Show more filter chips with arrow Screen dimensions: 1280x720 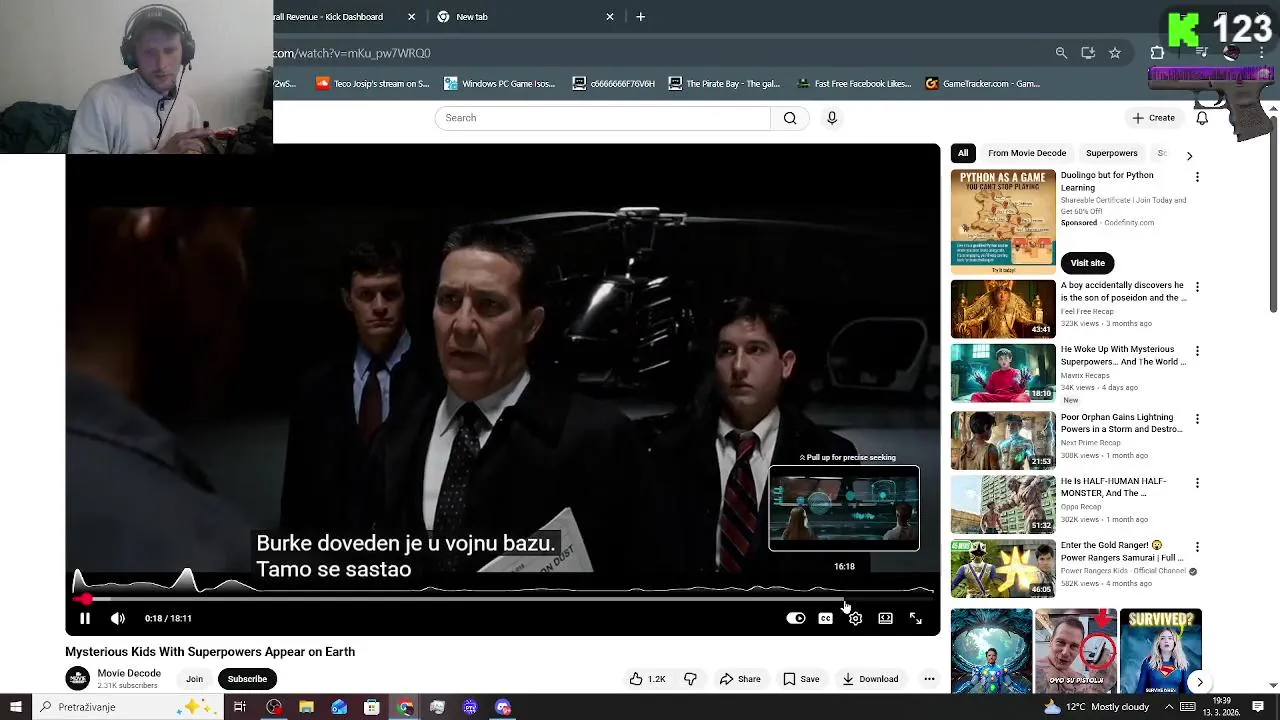coord(1189,155)
